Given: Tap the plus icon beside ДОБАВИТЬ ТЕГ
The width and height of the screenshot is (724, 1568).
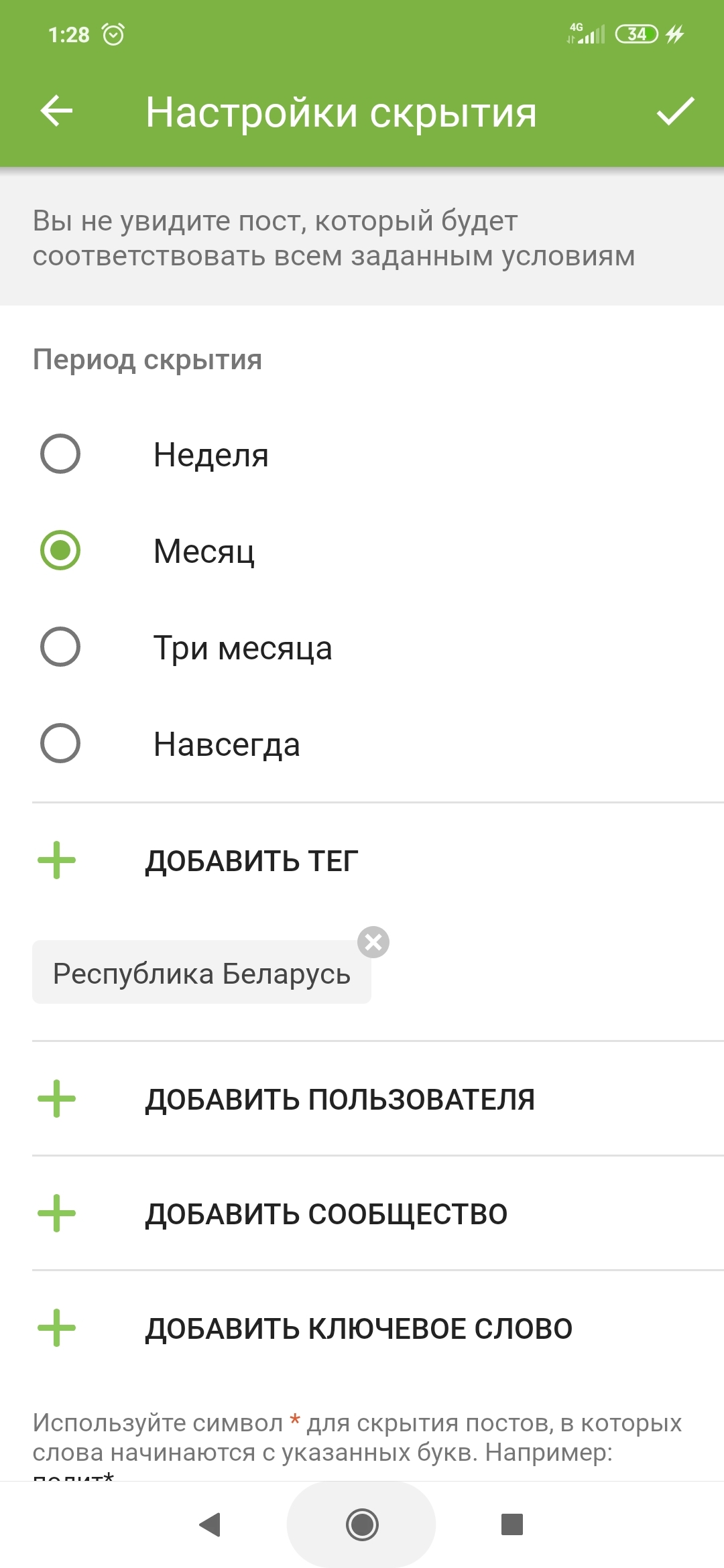Looking at the screenshot, I should point(57,860).
